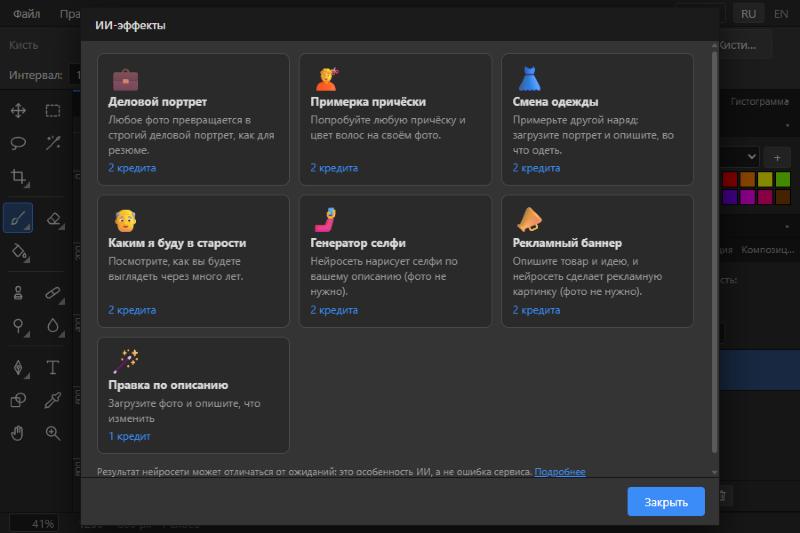Pick the orange color swatch
Viewport: 800px width, 533px height.
coord(747,179)
